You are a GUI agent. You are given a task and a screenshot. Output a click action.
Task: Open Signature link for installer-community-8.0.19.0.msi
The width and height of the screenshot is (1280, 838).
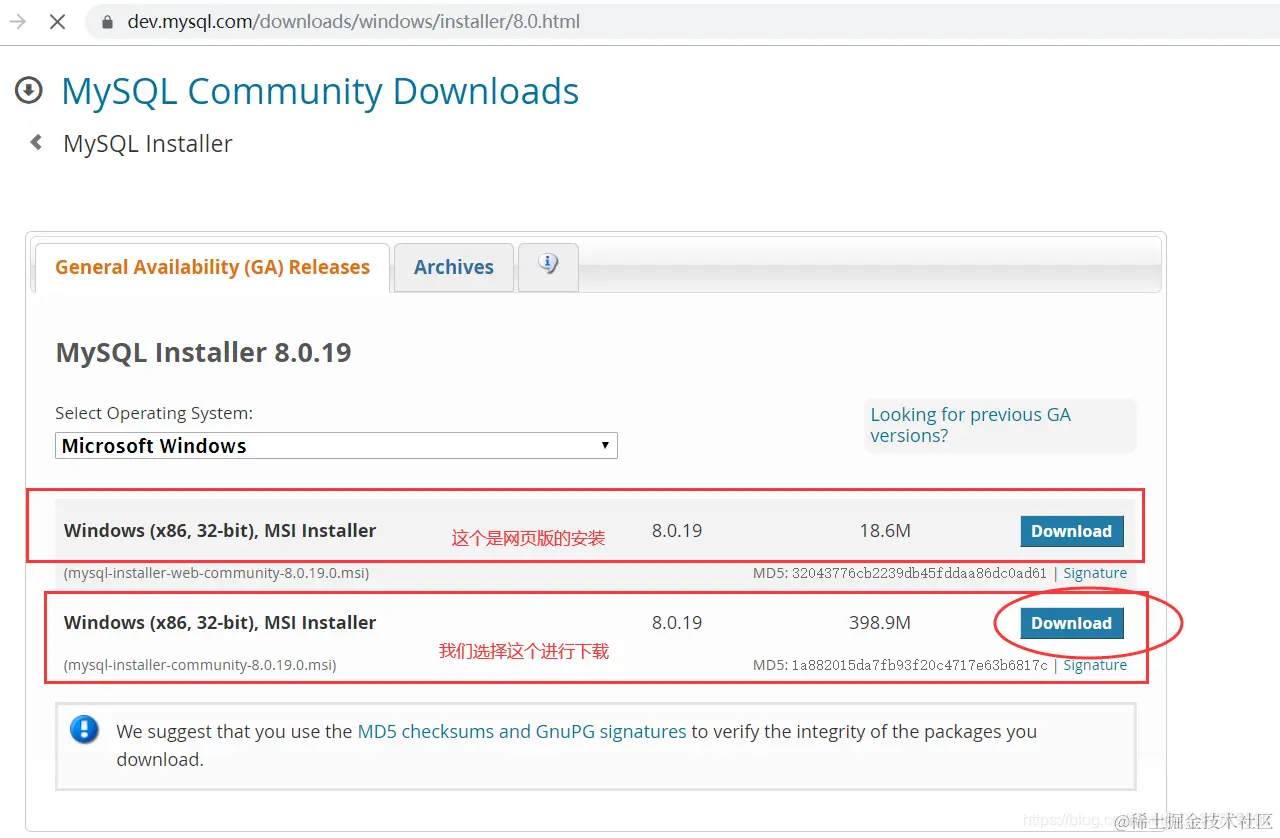tap(1095, 665)
